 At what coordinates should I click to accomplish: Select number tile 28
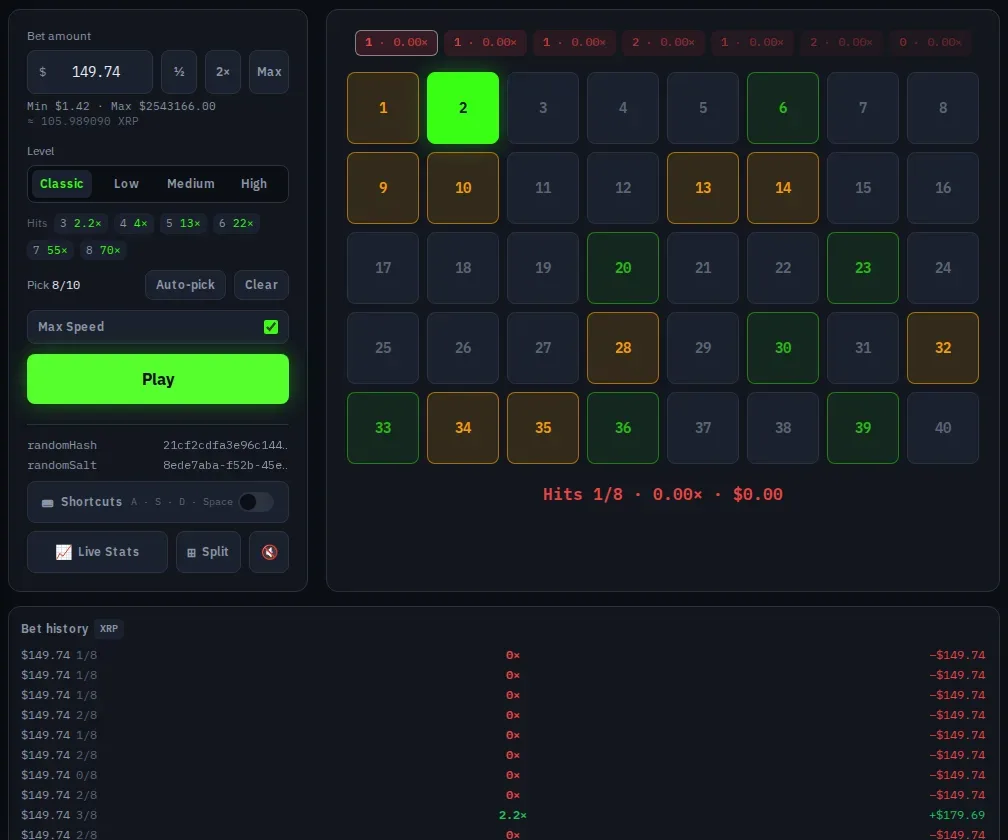(623, 348)
